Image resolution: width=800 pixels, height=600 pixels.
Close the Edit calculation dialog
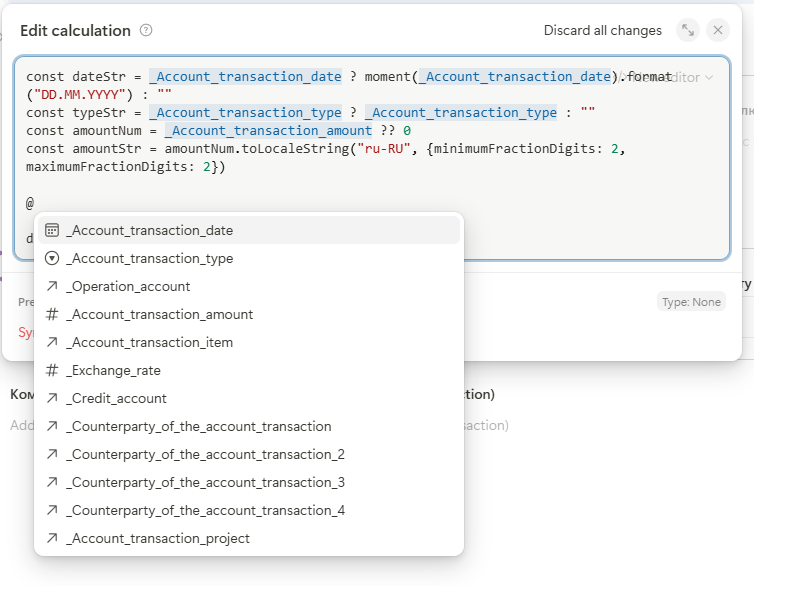click(x=718, y=31)
